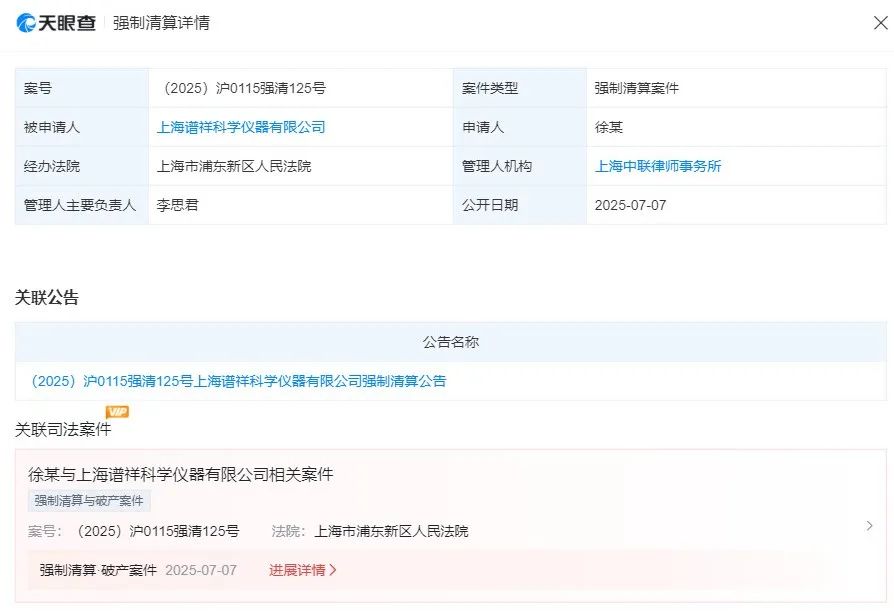Image resolution: width=894 pixels, height=615 pixels.
Task: Click the 公告名称 column header
Action: (x=450, y=342)
